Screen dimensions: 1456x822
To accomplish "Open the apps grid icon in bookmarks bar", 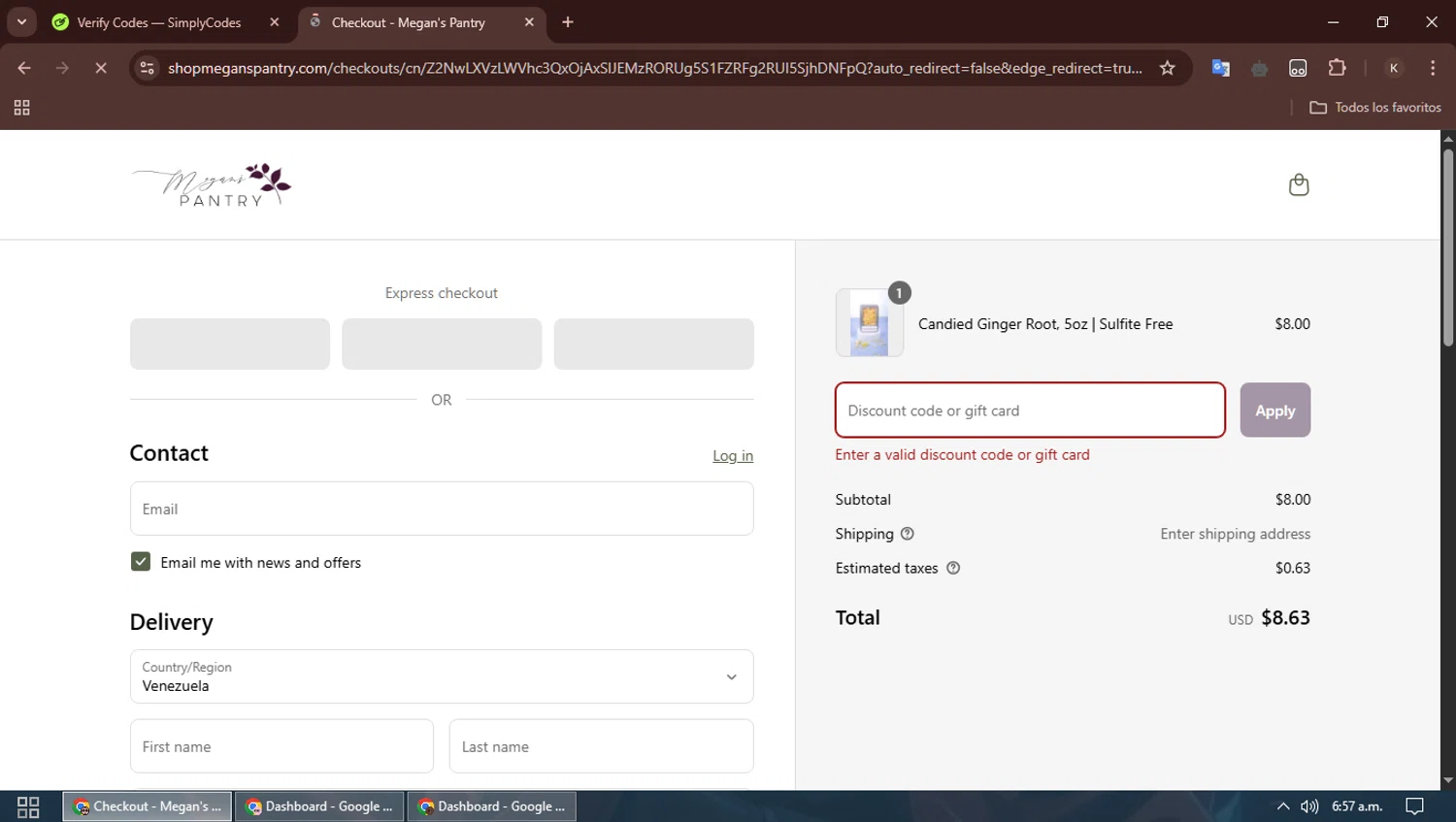I will pos(22,108).
